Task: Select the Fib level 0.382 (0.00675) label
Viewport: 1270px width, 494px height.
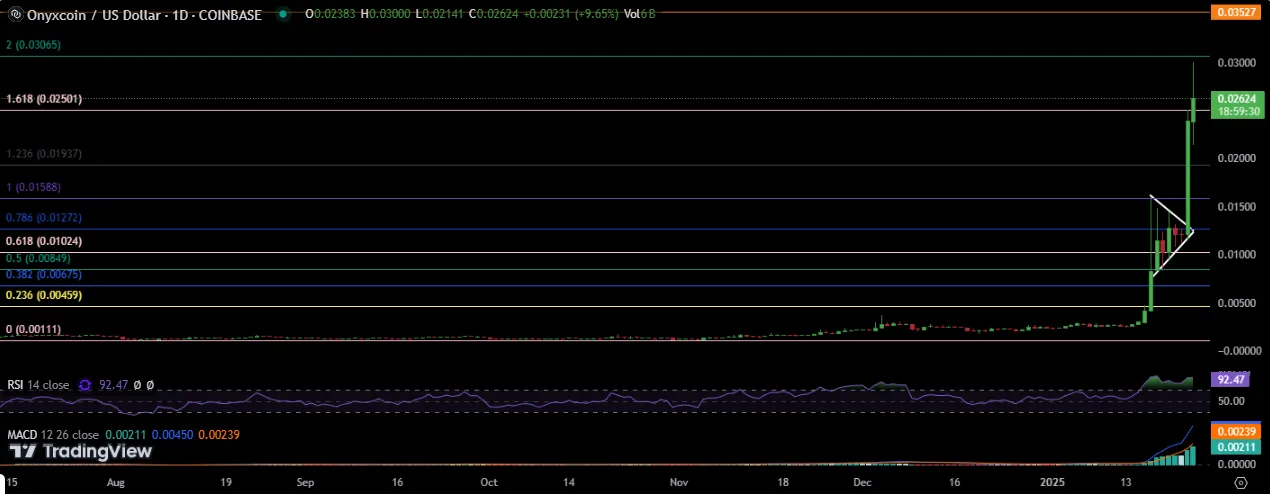Action: [x=44, y=274]
